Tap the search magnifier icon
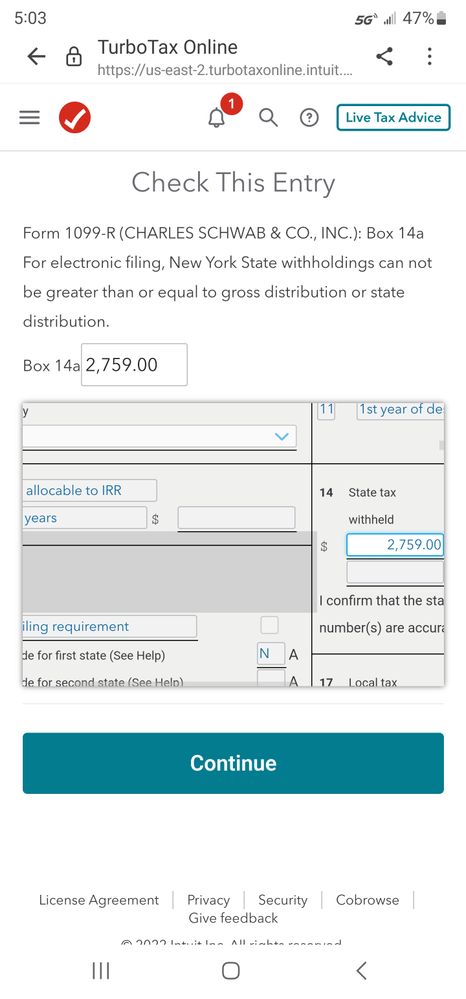Image resolution: width=466 pixels, height=999 pixels. pyautogui.click(x=268, y=117)
